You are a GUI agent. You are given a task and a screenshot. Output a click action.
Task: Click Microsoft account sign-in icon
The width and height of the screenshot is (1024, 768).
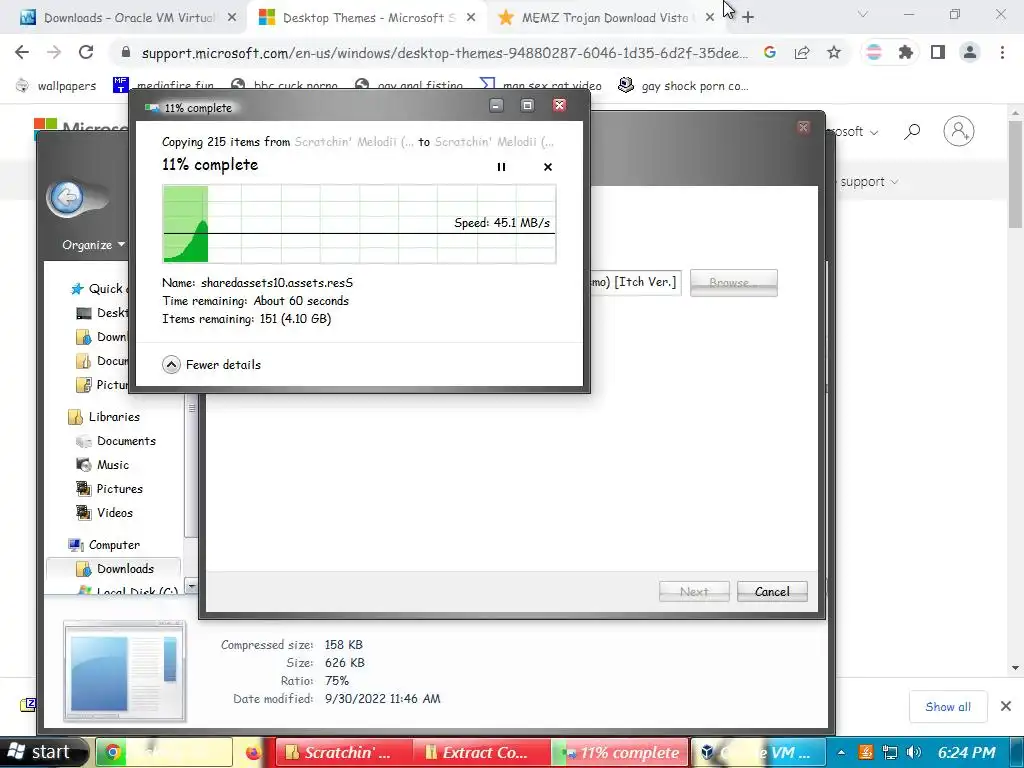pos(959,131)
